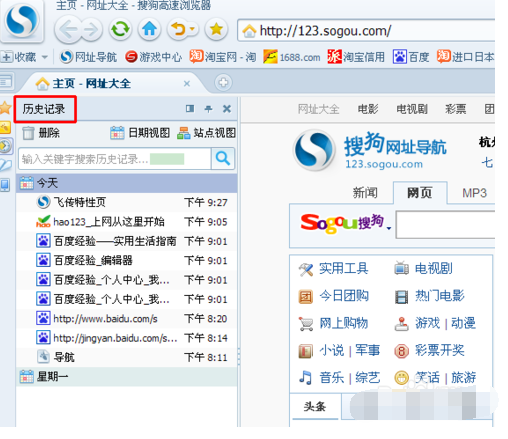This screenshot has height=439, width=508.
Task: Open http://www.baidu.com/s history entry
Action: pos(127,319)
